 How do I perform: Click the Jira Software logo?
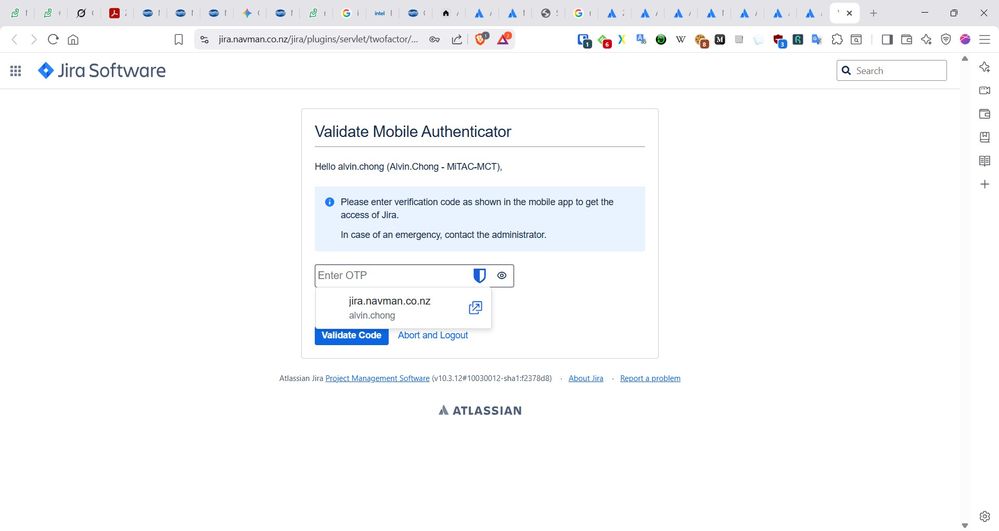[102, 70]
